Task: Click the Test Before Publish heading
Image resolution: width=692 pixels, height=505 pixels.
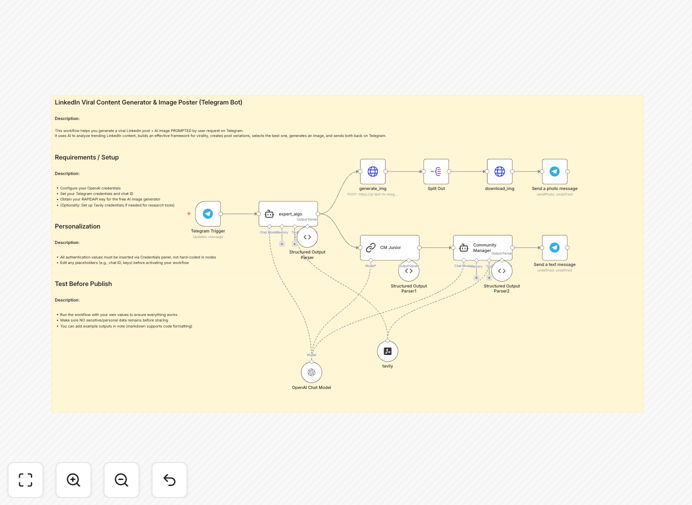Action: [x=83, y=284]
